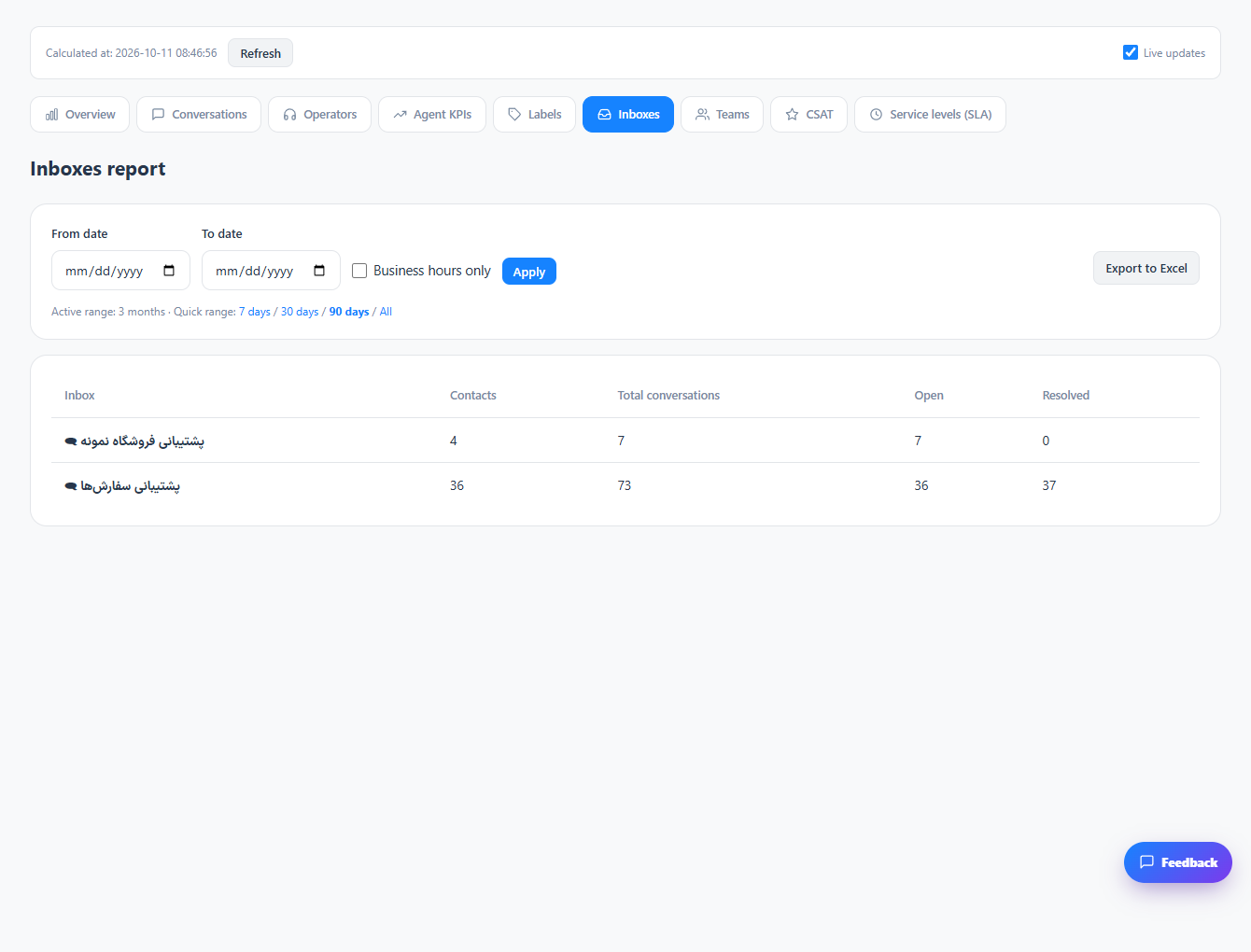The height and width of the screenshot is (952, 1251).
Task: Click the Contacts column header
Action: pyautogui.click(x=473, y=396)
